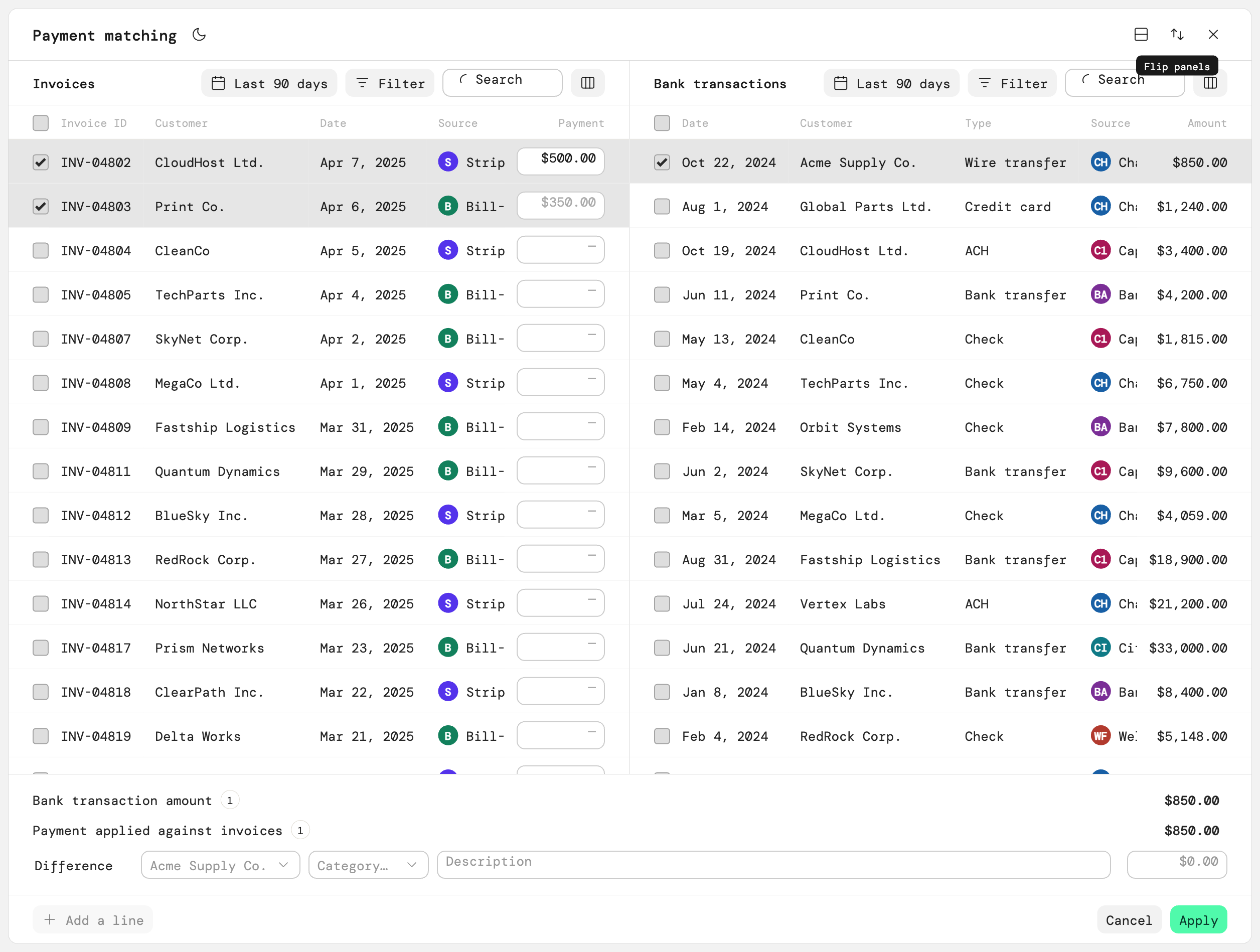Click the Apply button
Image resolution: width=1260 pixels, height=952 pixels.
click(x=1198, y=919)
